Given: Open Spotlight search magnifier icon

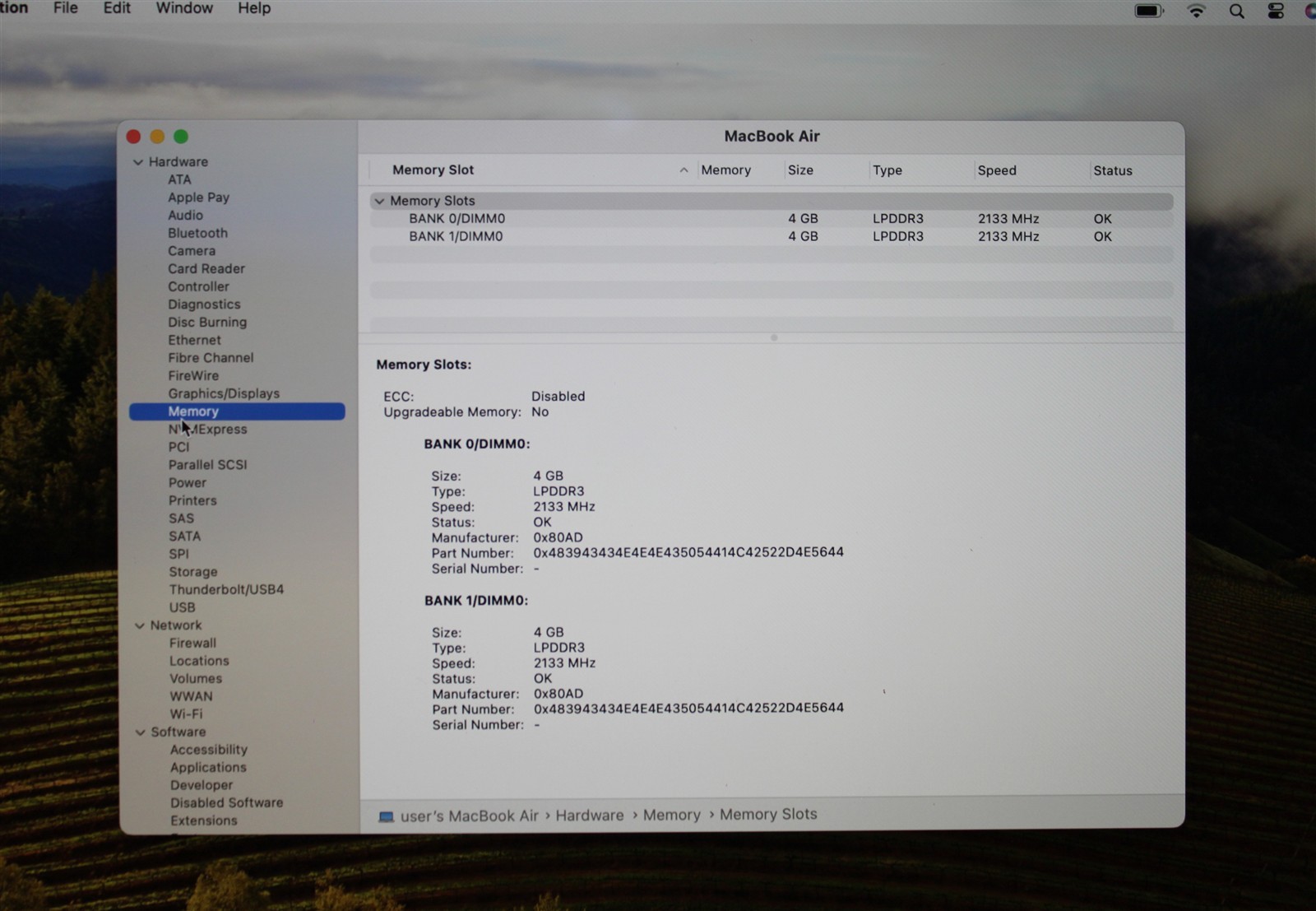Looking at the screenshot, I should 1236,11.
